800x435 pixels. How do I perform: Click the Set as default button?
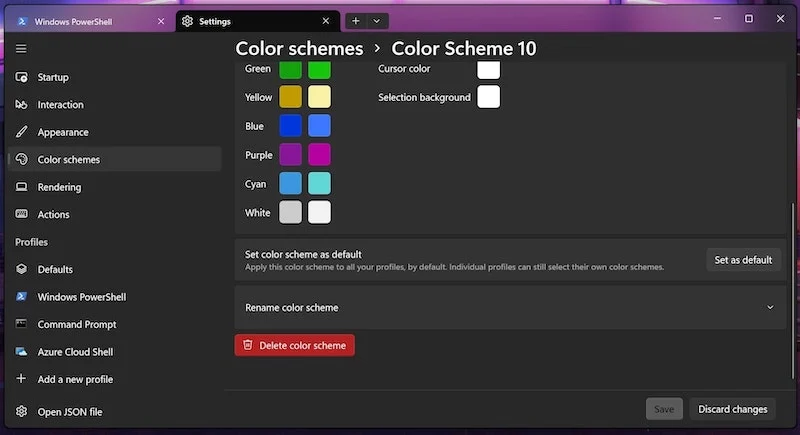743,260
